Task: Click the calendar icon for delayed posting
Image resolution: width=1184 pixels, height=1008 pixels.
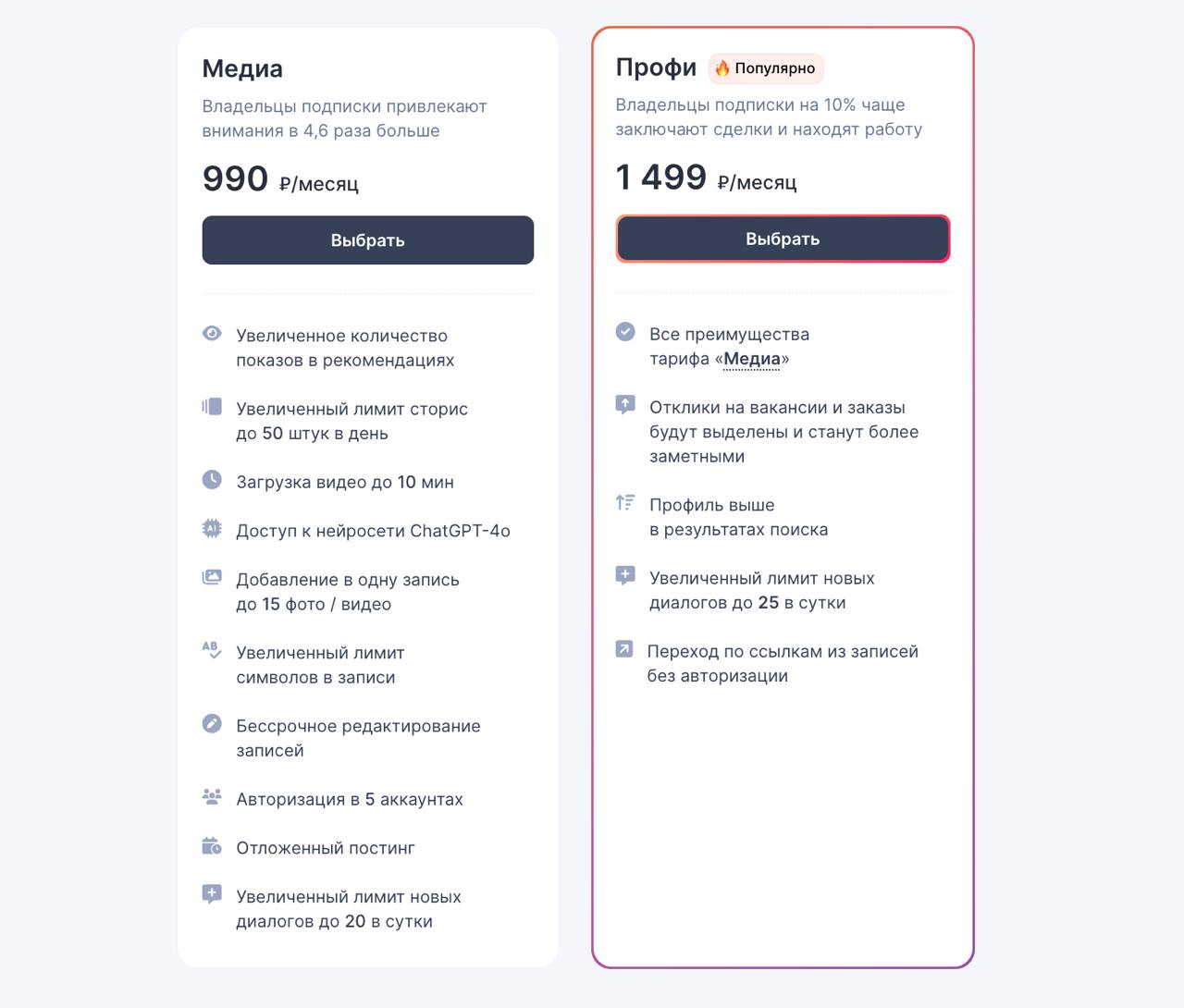Action: 212,845
